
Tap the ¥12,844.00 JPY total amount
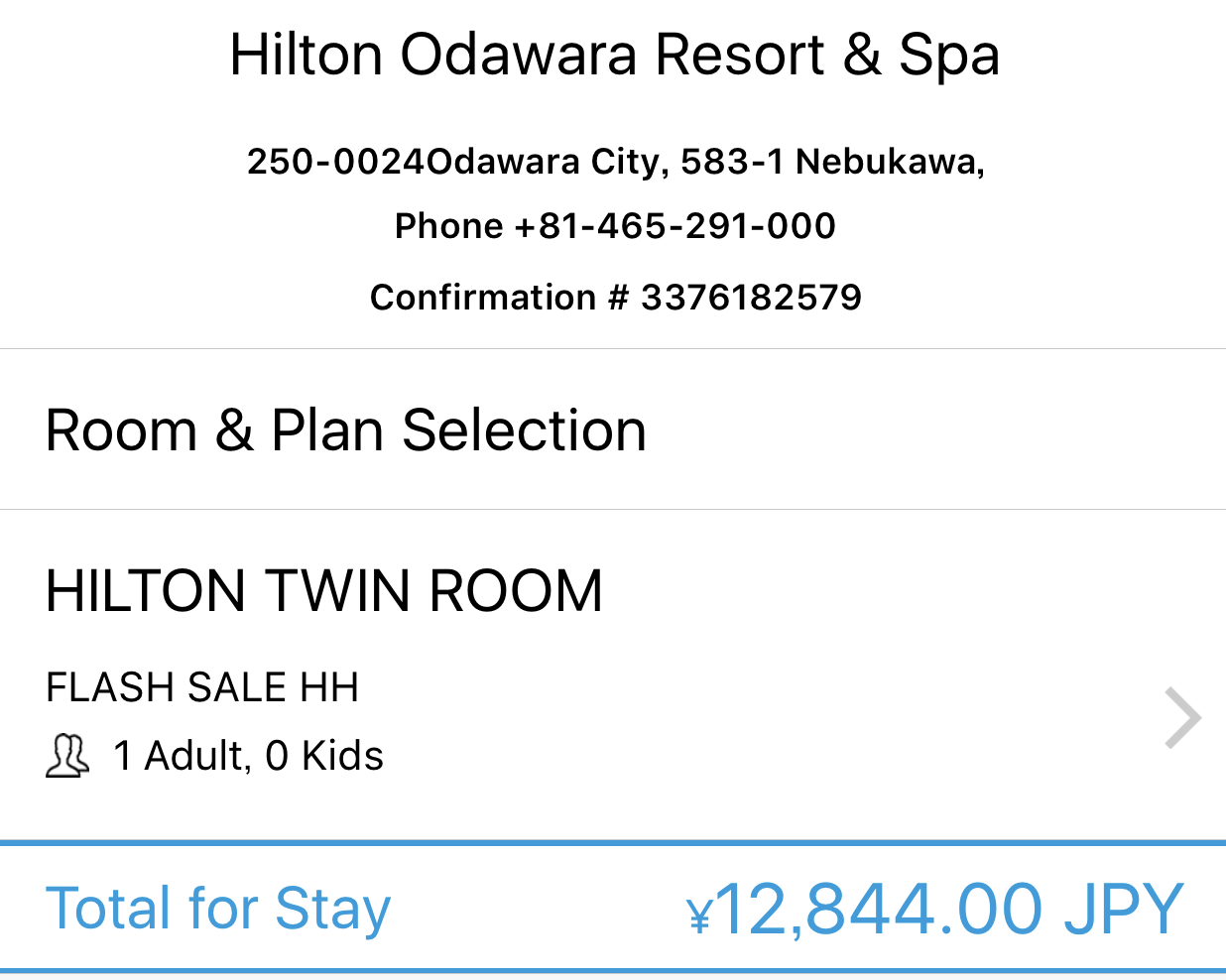[934, 909]
